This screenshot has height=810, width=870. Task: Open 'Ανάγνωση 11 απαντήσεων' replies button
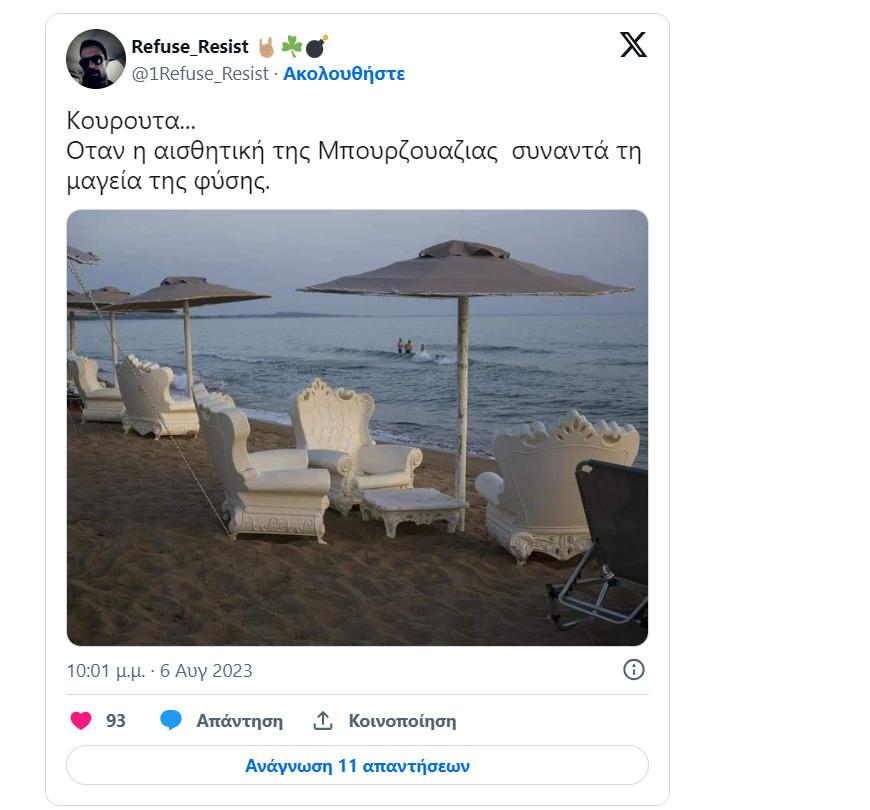click(357, 767)
